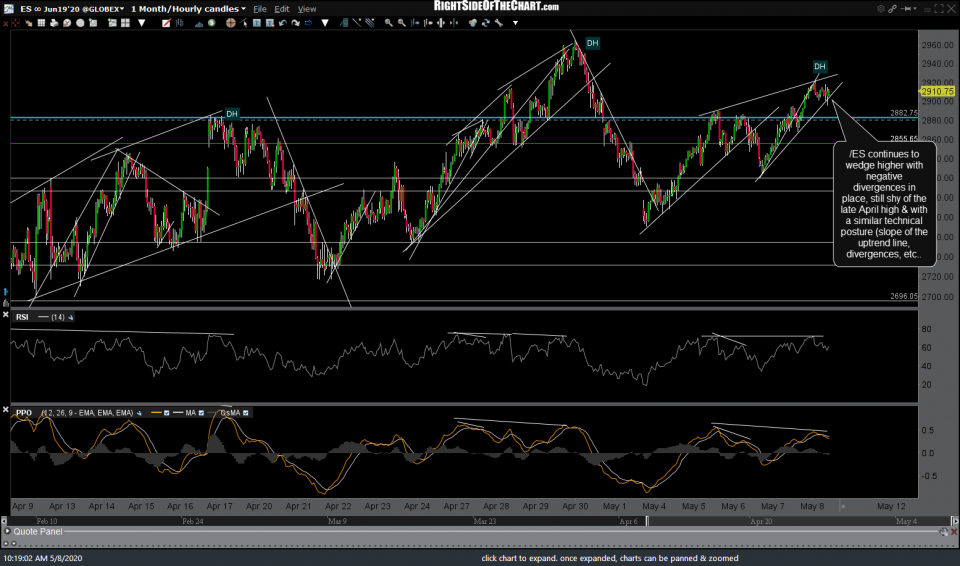The image size is (960, 566).
Task: Toggle the OsMA histogram checkbox
Action: (246, 413)
